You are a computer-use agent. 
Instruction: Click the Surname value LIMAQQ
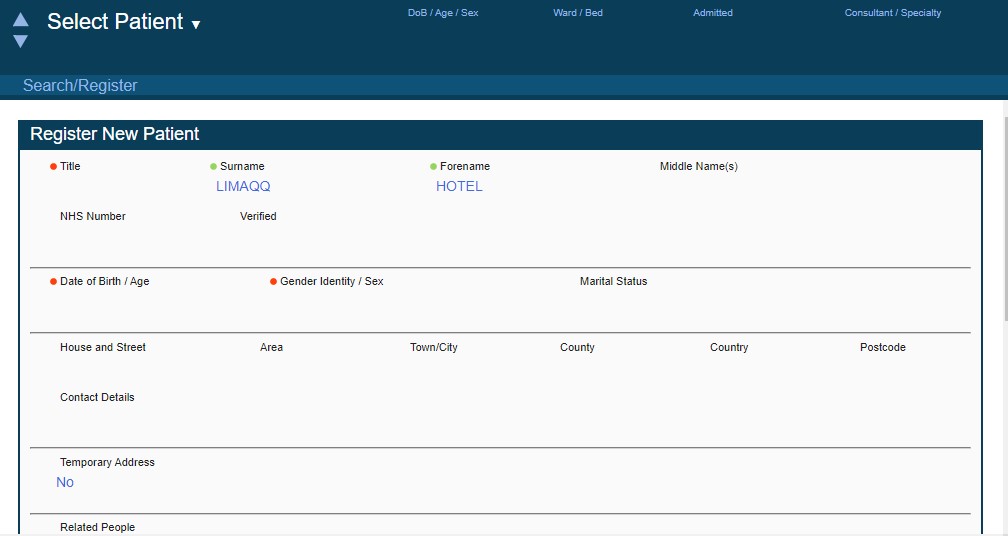pyautogui.click(x=243, y=186)
